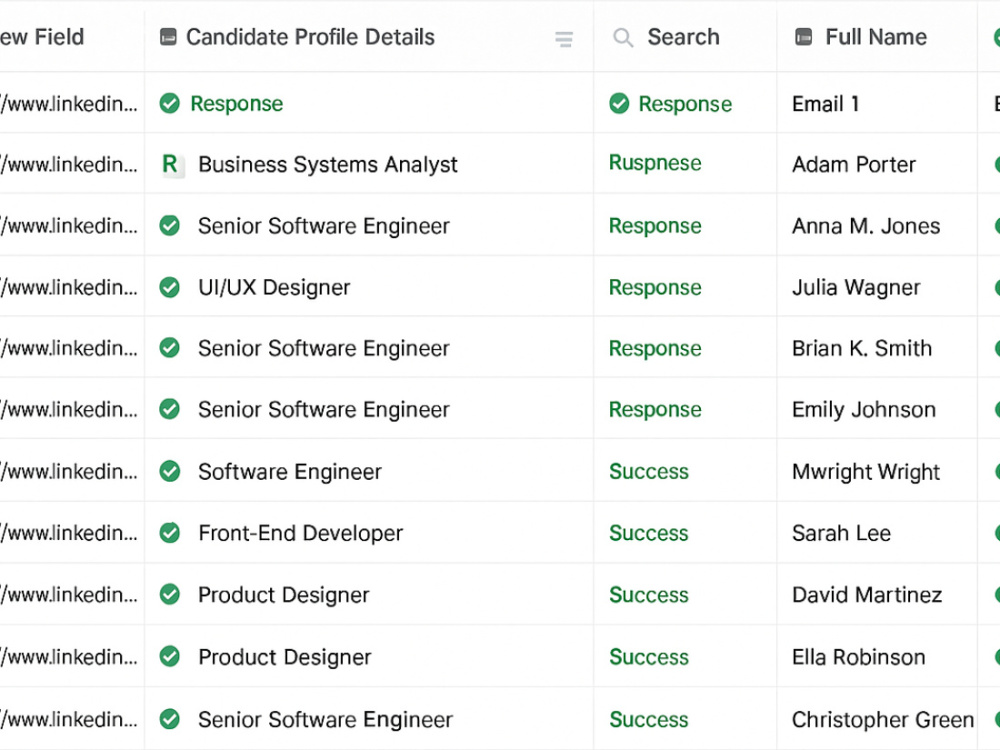Image resolution: width=1000 pixels, height=750 pixels.
Task: Click the green check beside Front-End Developer
Action: click(x=170, y=533)
